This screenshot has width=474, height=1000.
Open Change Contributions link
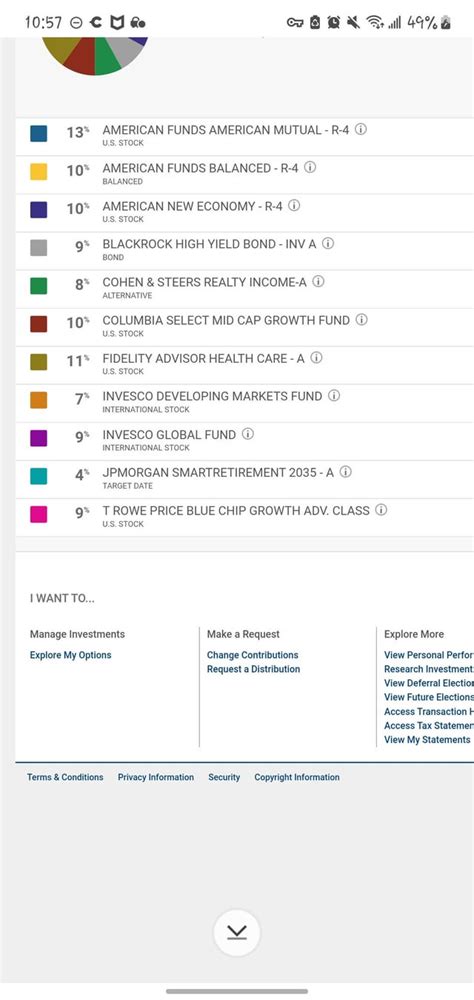(253, 655)
